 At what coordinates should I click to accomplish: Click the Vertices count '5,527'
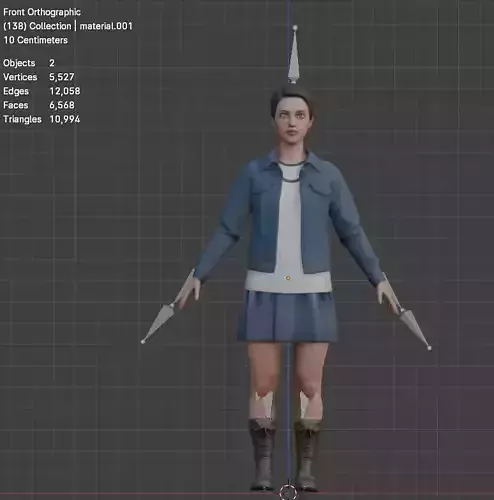coord(62,77)
